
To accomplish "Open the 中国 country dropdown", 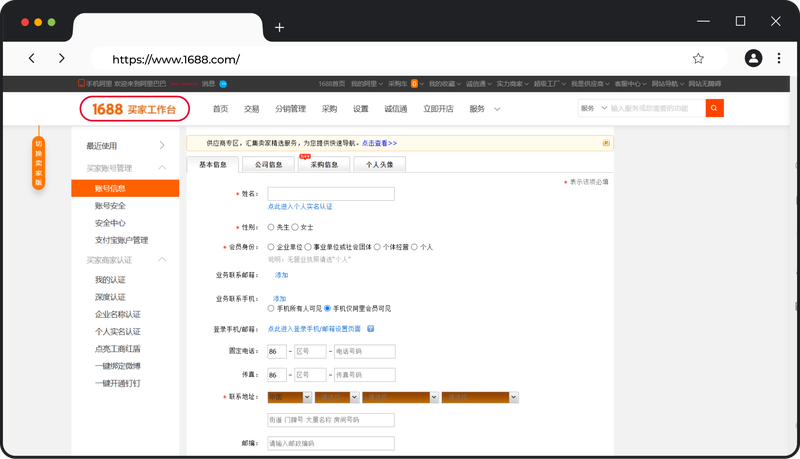I will 289,397.
